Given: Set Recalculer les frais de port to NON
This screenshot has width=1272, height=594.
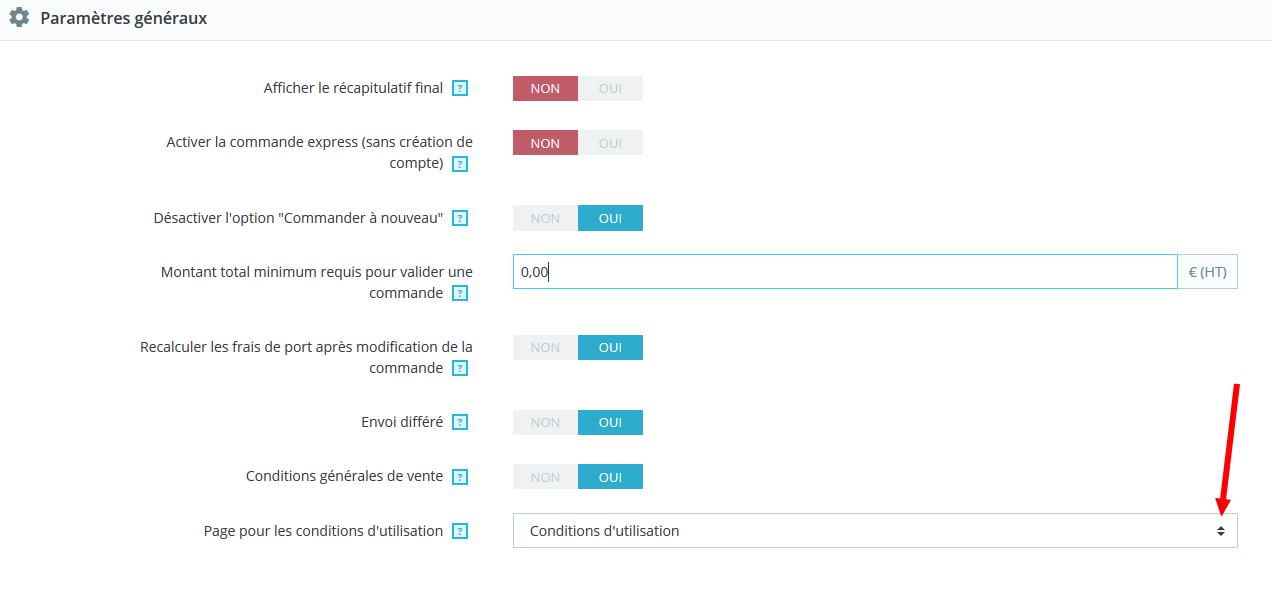Looking at the screenshot, I should click(x=545, y=348).
